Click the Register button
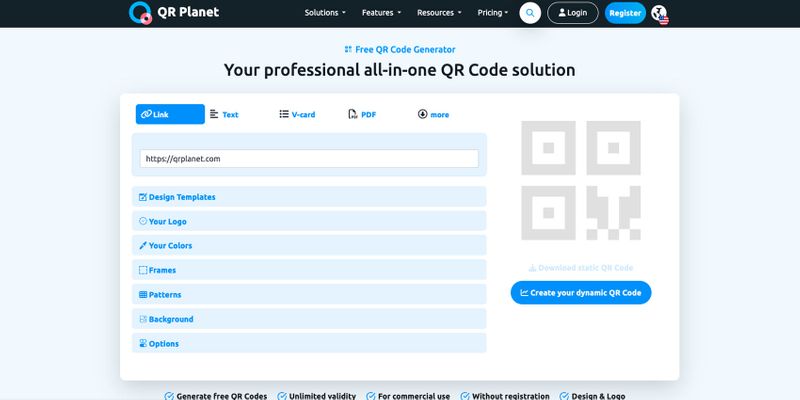The height and width of the screenshot is (400, 800). tap(625, 13)
